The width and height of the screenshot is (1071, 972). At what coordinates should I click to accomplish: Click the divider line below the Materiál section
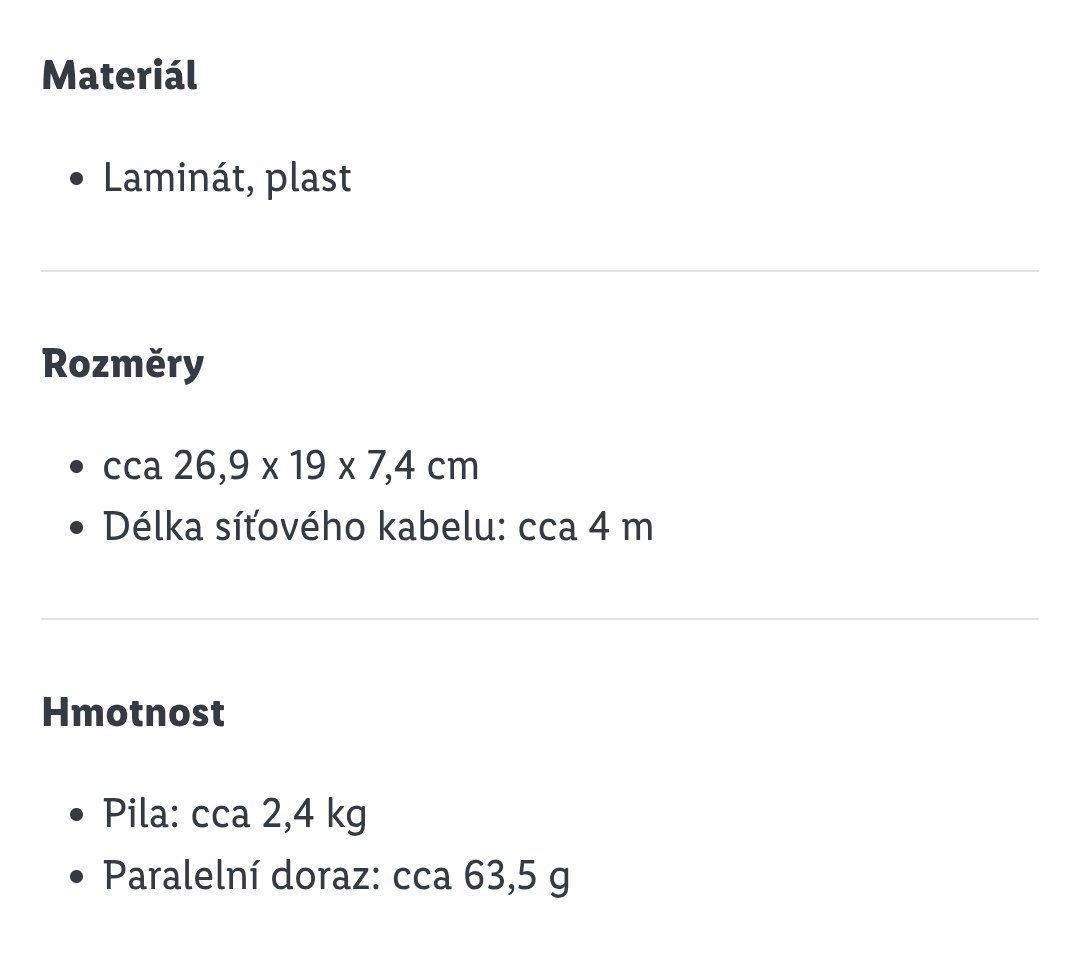tap(539, 271)
